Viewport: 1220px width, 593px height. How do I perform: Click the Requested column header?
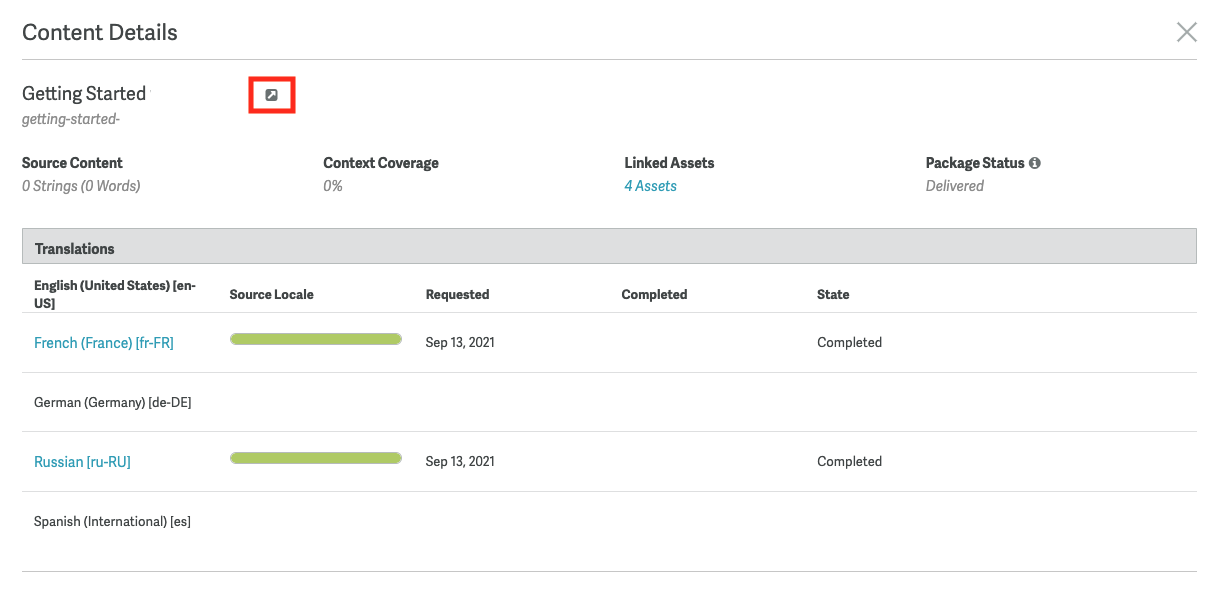tap(457, 295)
